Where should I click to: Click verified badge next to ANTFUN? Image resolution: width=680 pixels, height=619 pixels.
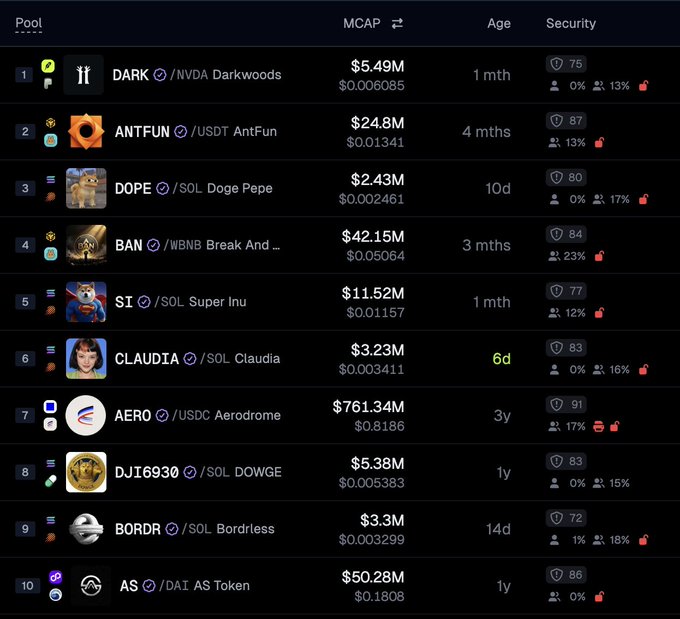click(180, 131)
